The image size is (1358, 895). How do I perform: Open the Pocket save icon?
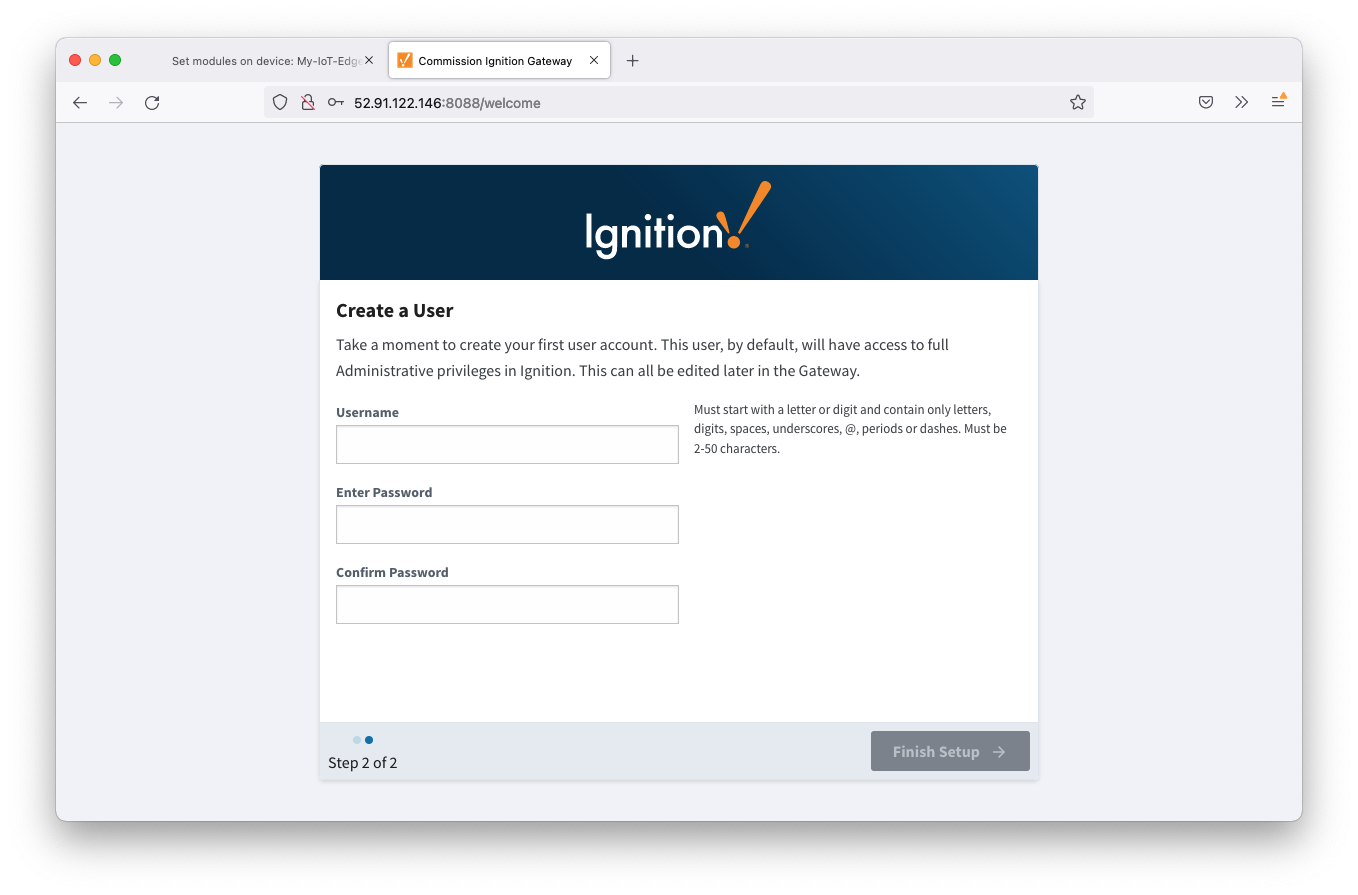pos(1206,102)
